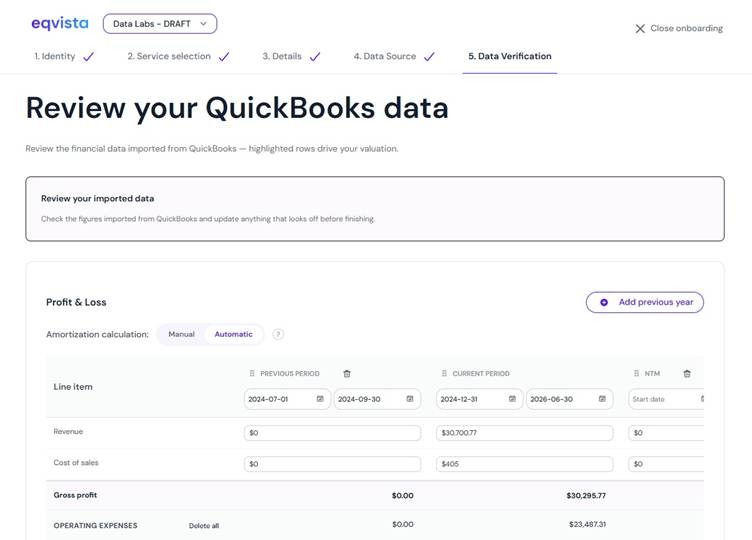
Task: Go to step 2. Service selection
Action: (169, 56)
